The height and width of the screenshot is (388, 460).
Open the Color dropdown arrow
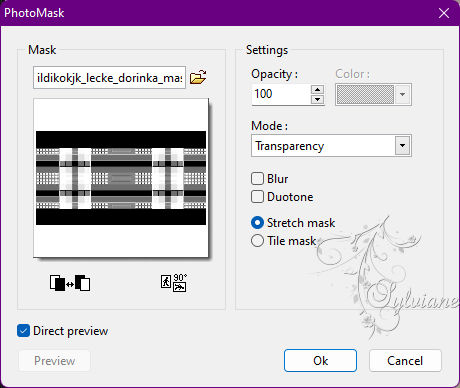402,94
